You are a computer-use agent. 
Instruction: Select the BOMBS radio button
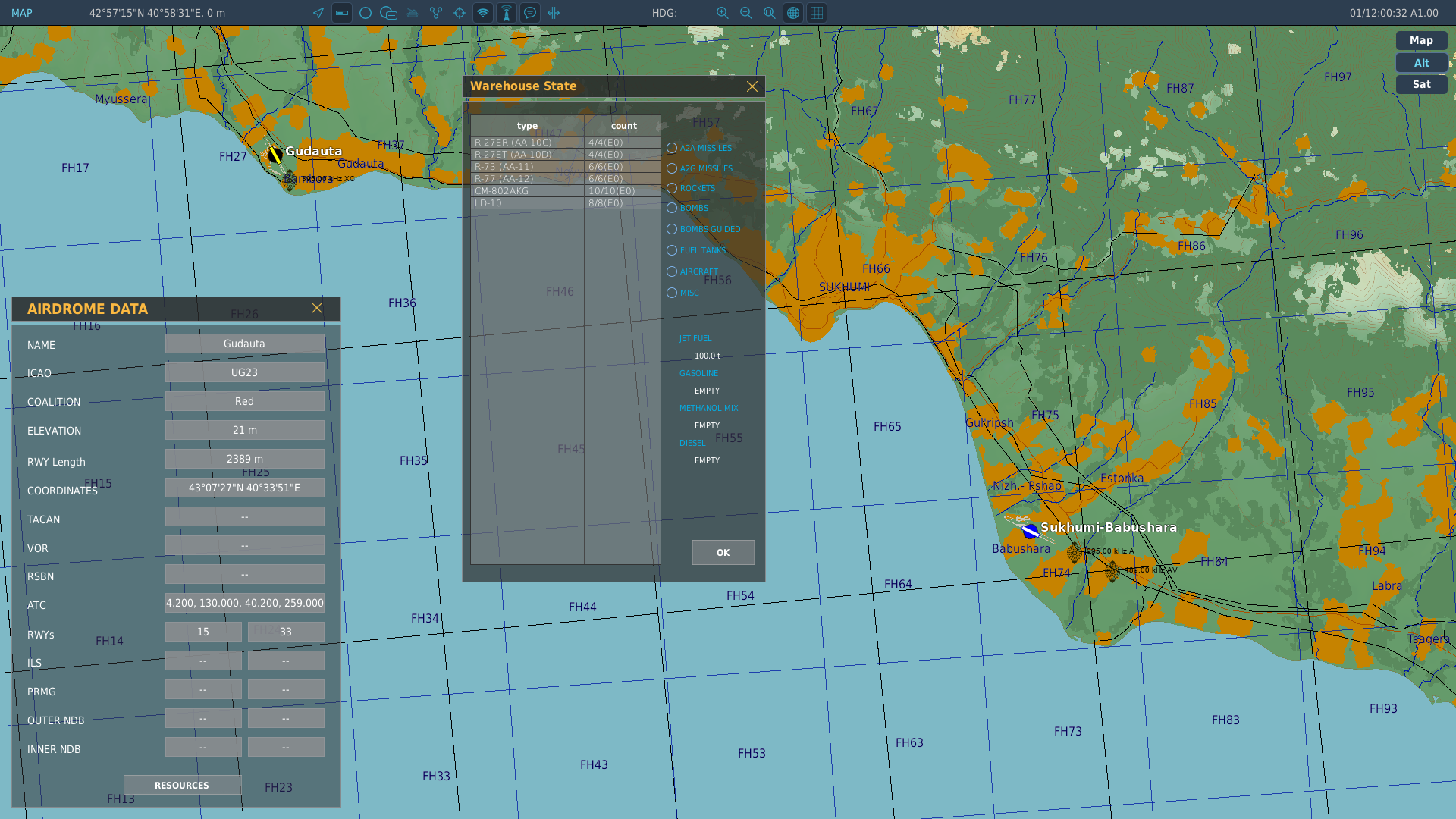tap(672, 208)
